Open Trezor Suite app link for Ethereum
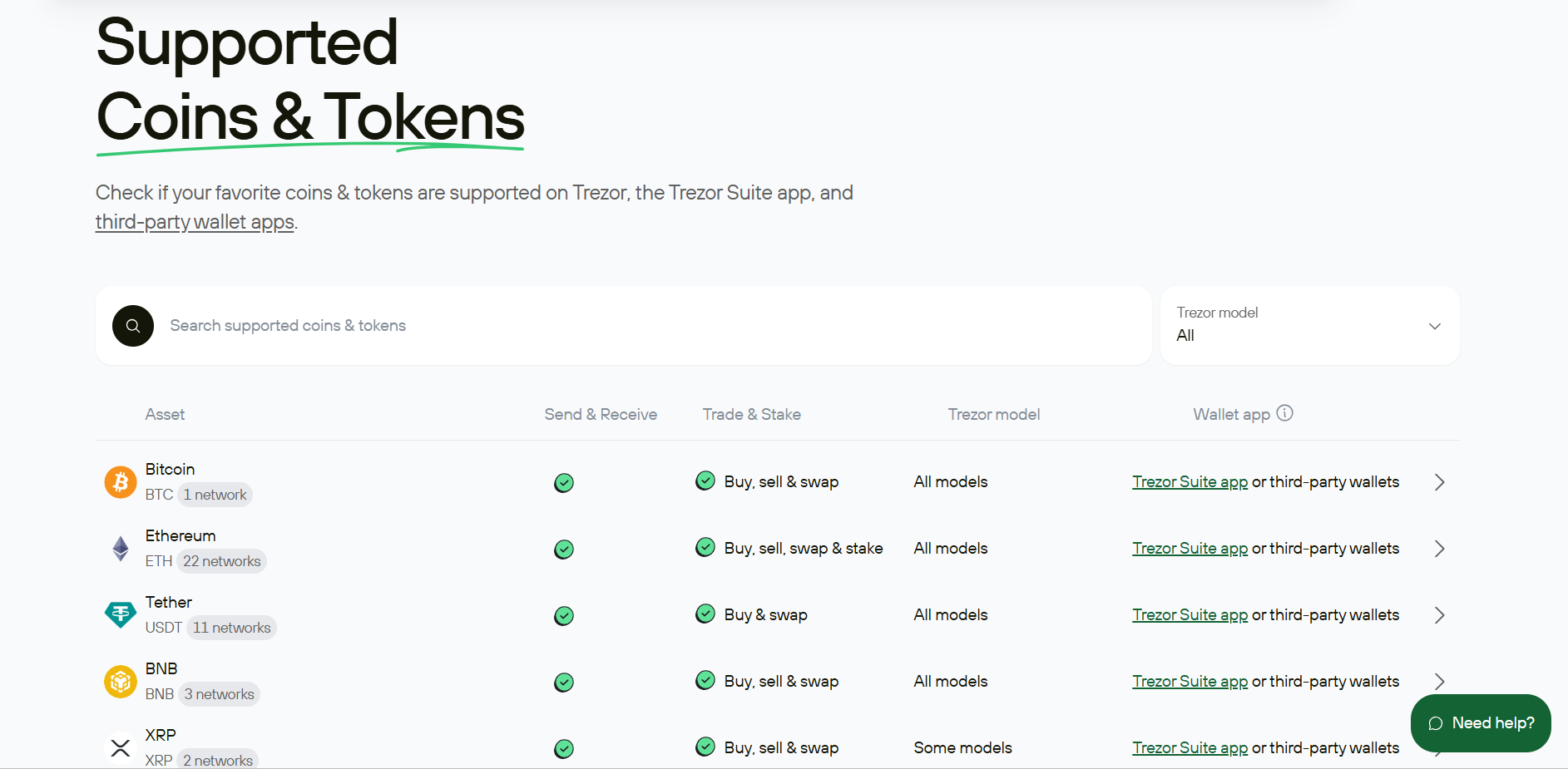The image size is (1568, 769). coord(1190,548)
